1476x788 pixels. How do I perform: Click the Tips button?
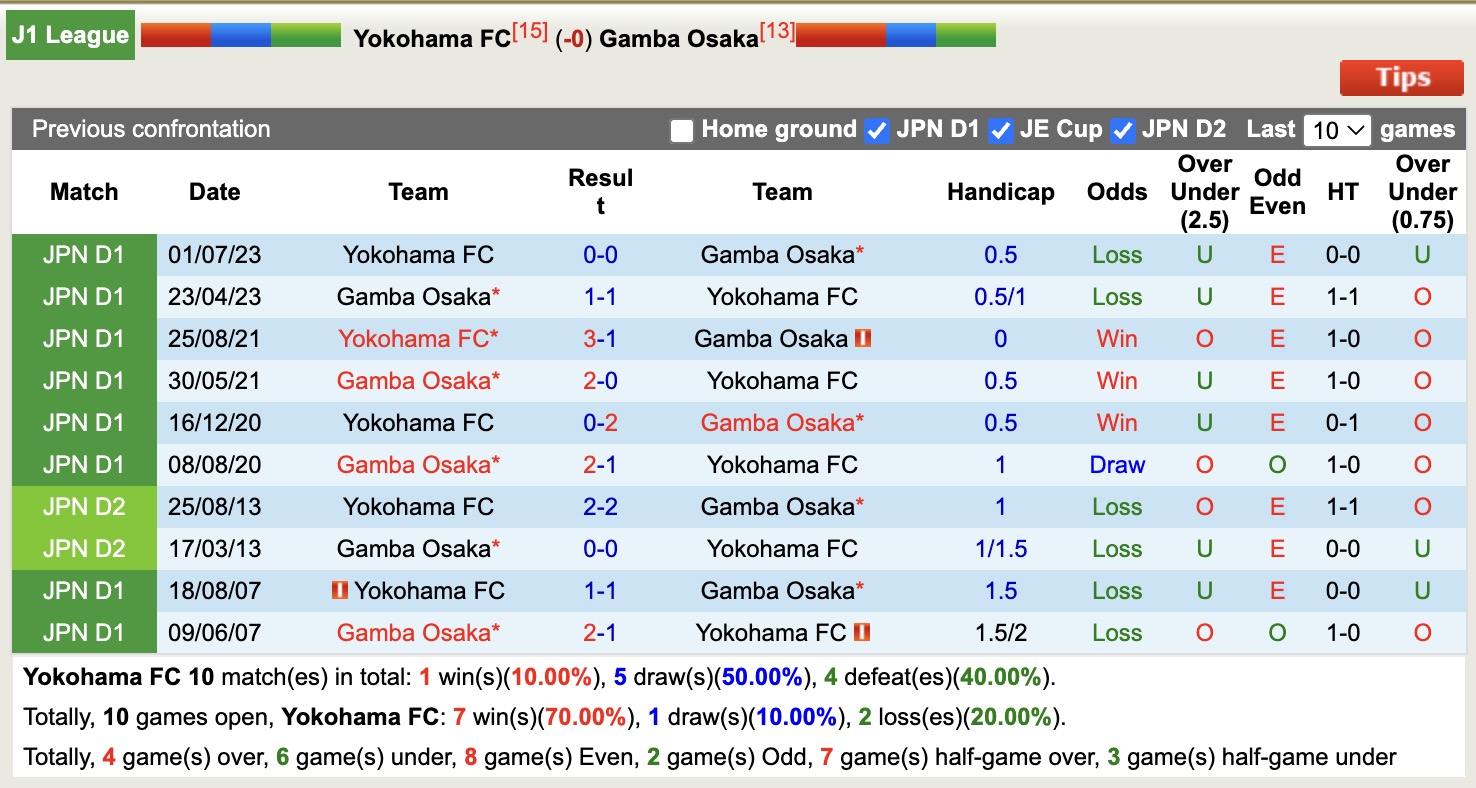click(1401, 77)
